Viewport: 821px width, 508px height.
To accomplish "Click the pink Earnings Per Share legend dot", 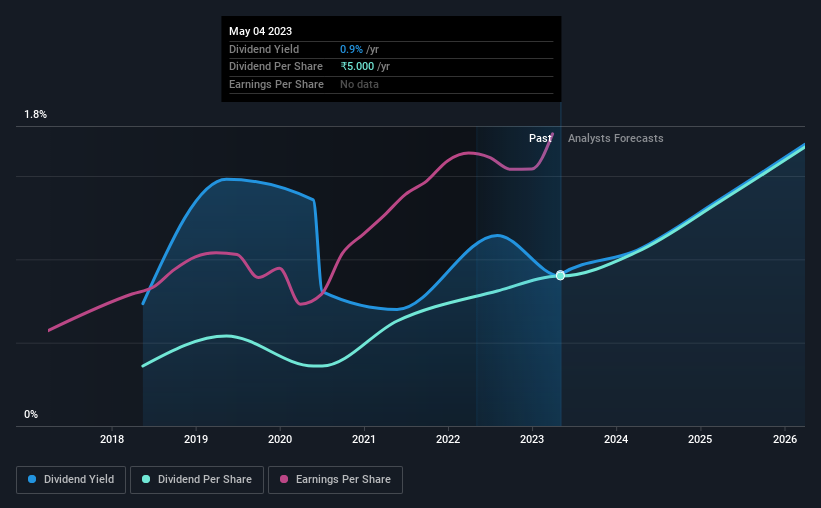I will (x=284, y=479).
